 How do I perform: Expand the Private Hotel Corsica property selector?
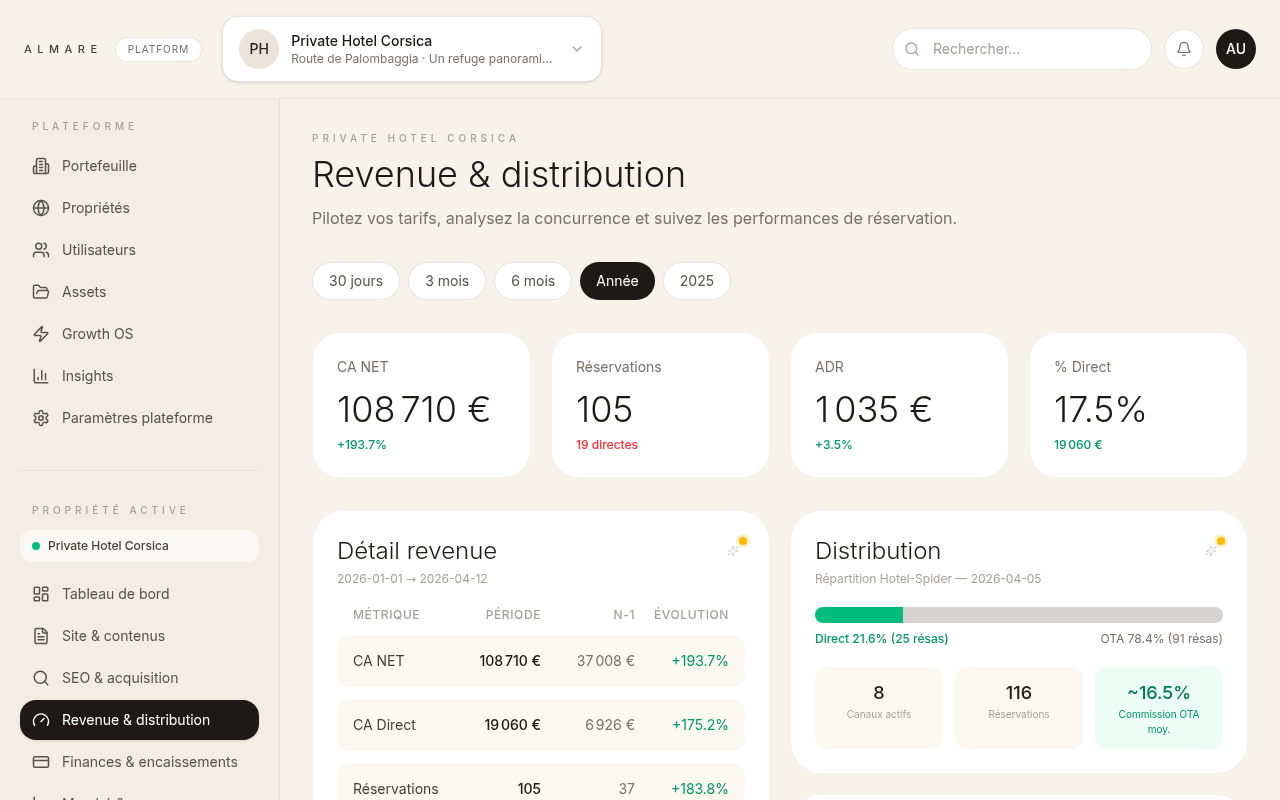(412, 49)
